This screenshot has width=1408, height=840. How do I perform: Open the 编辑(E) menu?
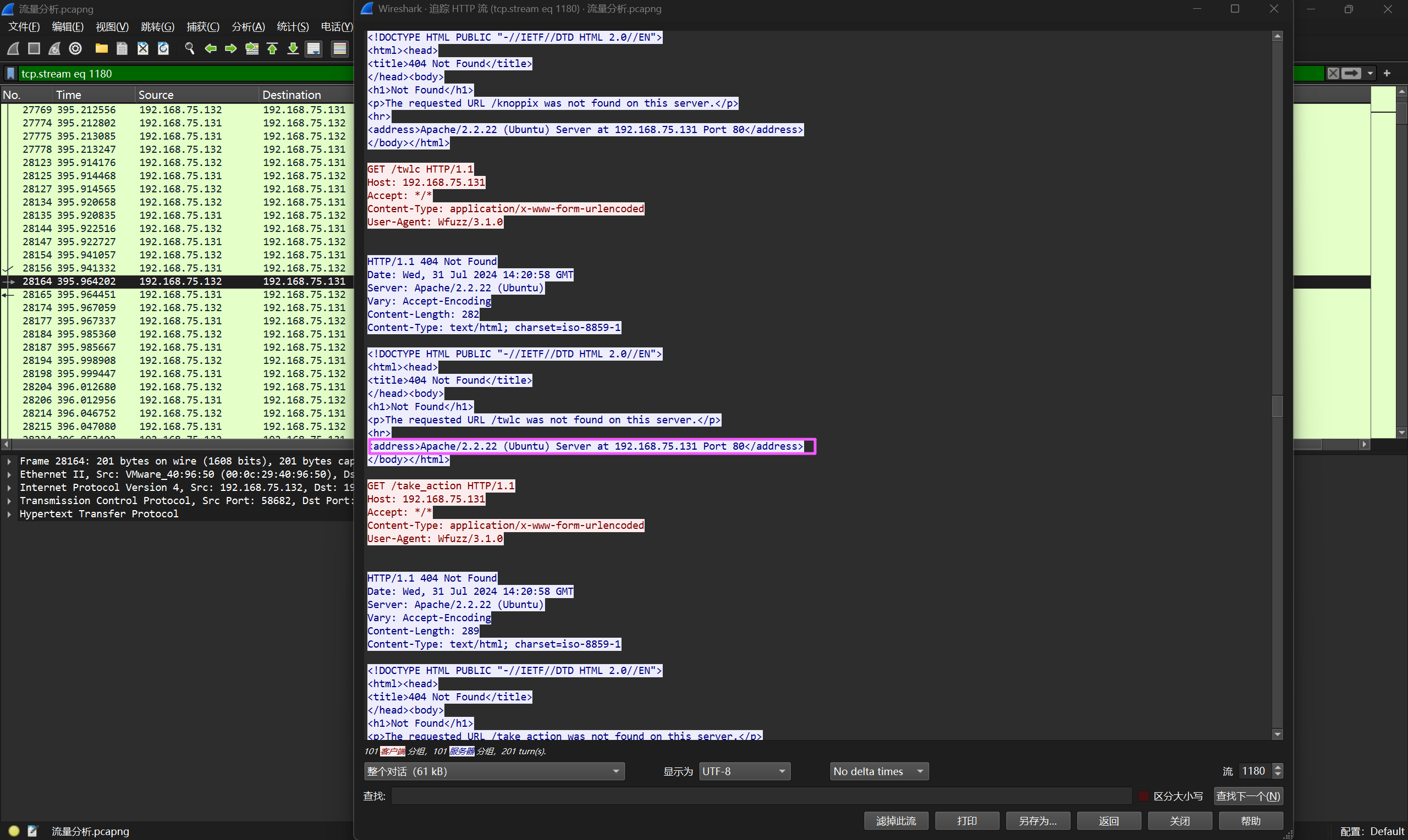click(67, 26)
